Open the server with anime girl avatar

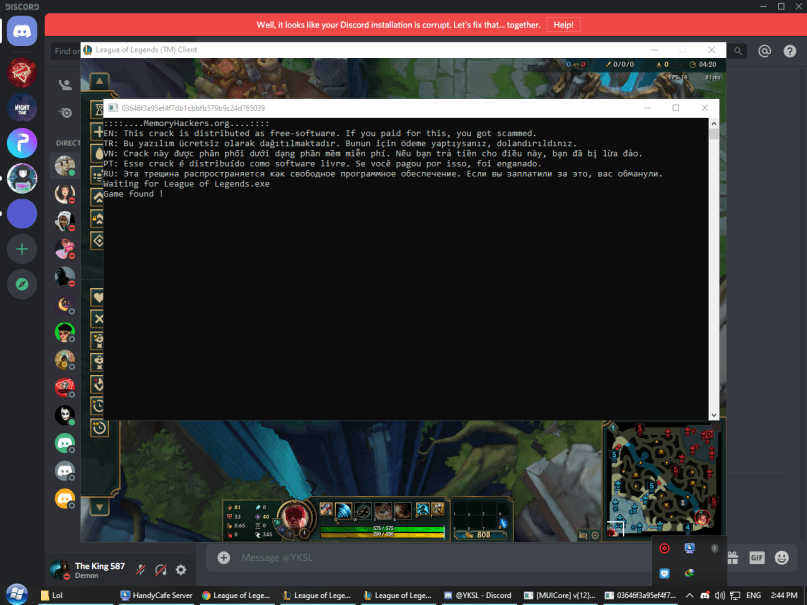(22, 179)
